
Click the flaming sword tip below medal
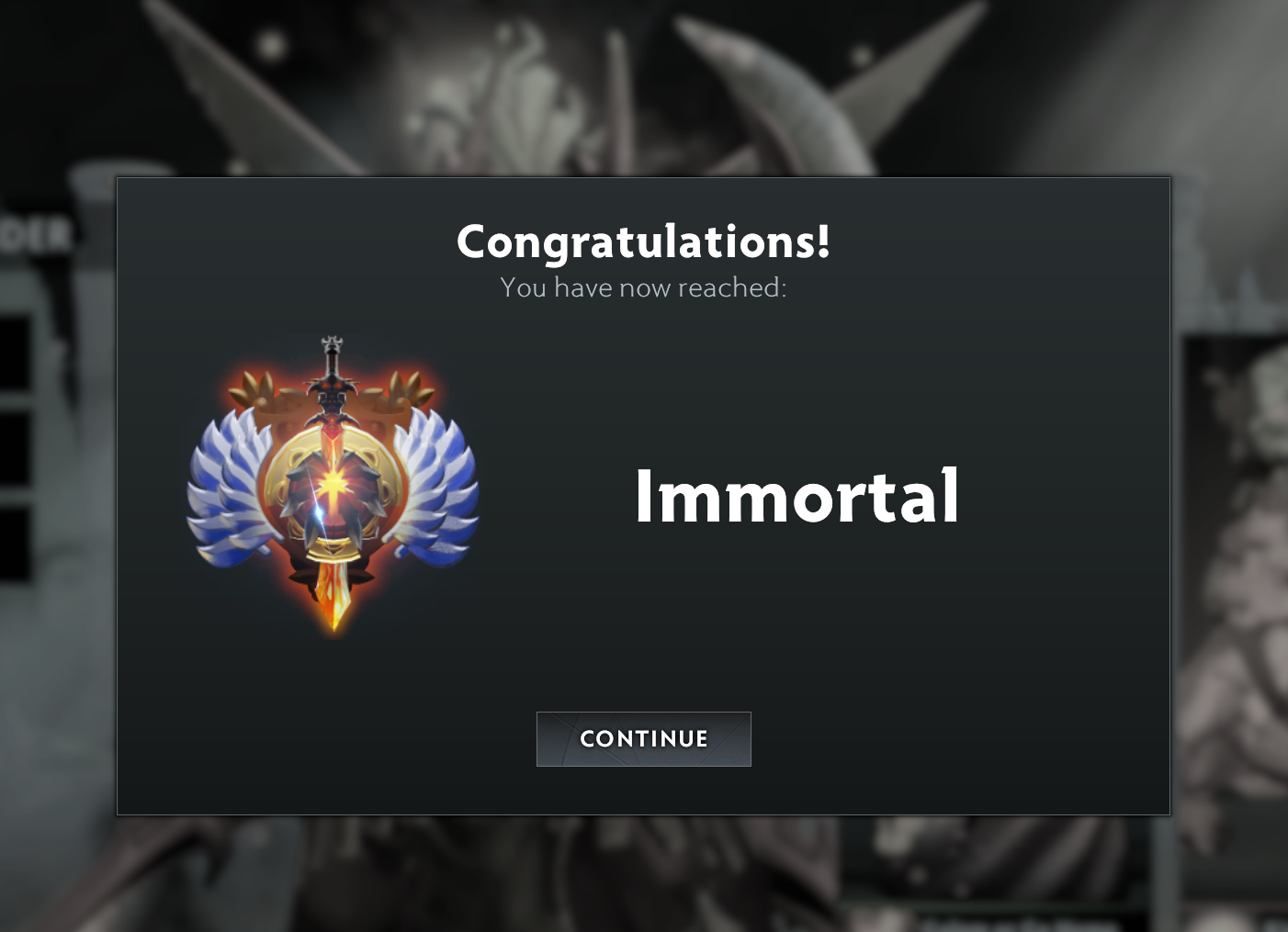click(x=333, y=599)
